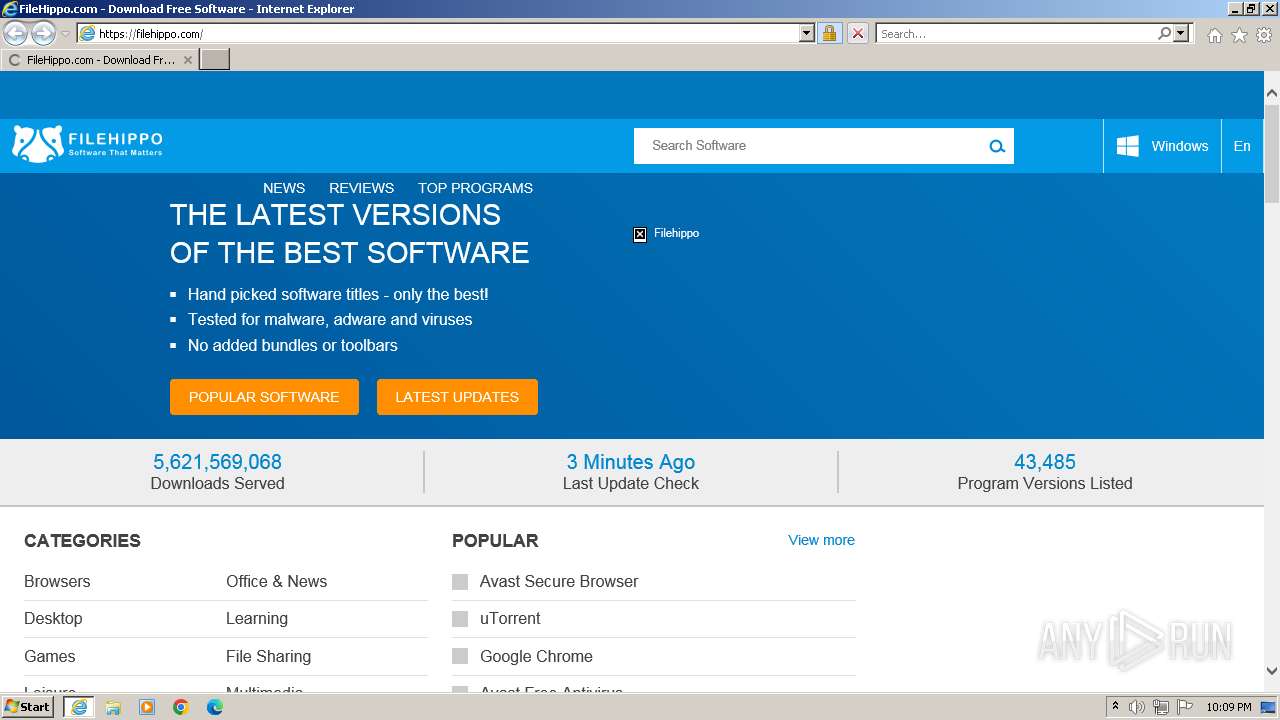
Task: Click the broken Filehippo image placeholder
Action: (640, 234)
